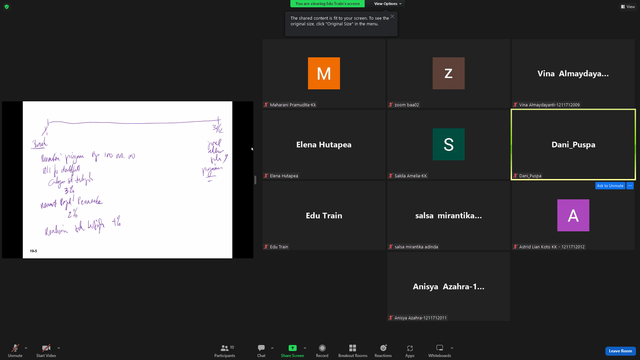Click muted mic icon on Maharani Pramudita label
640x360 pixels.
pos(266,105)
